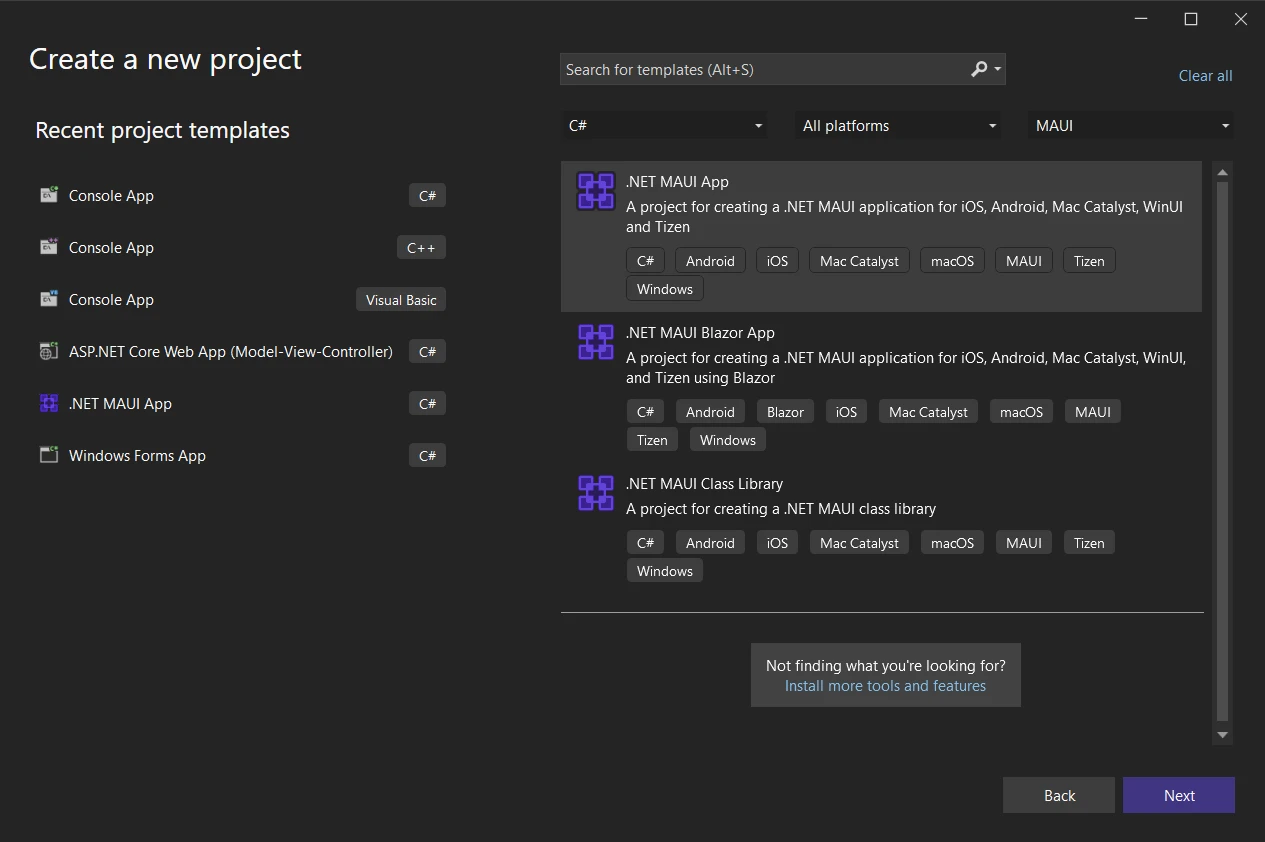1265x842 pixels.
Task: Click the recent .NET MAUI App icon
Action: point(49,404)
